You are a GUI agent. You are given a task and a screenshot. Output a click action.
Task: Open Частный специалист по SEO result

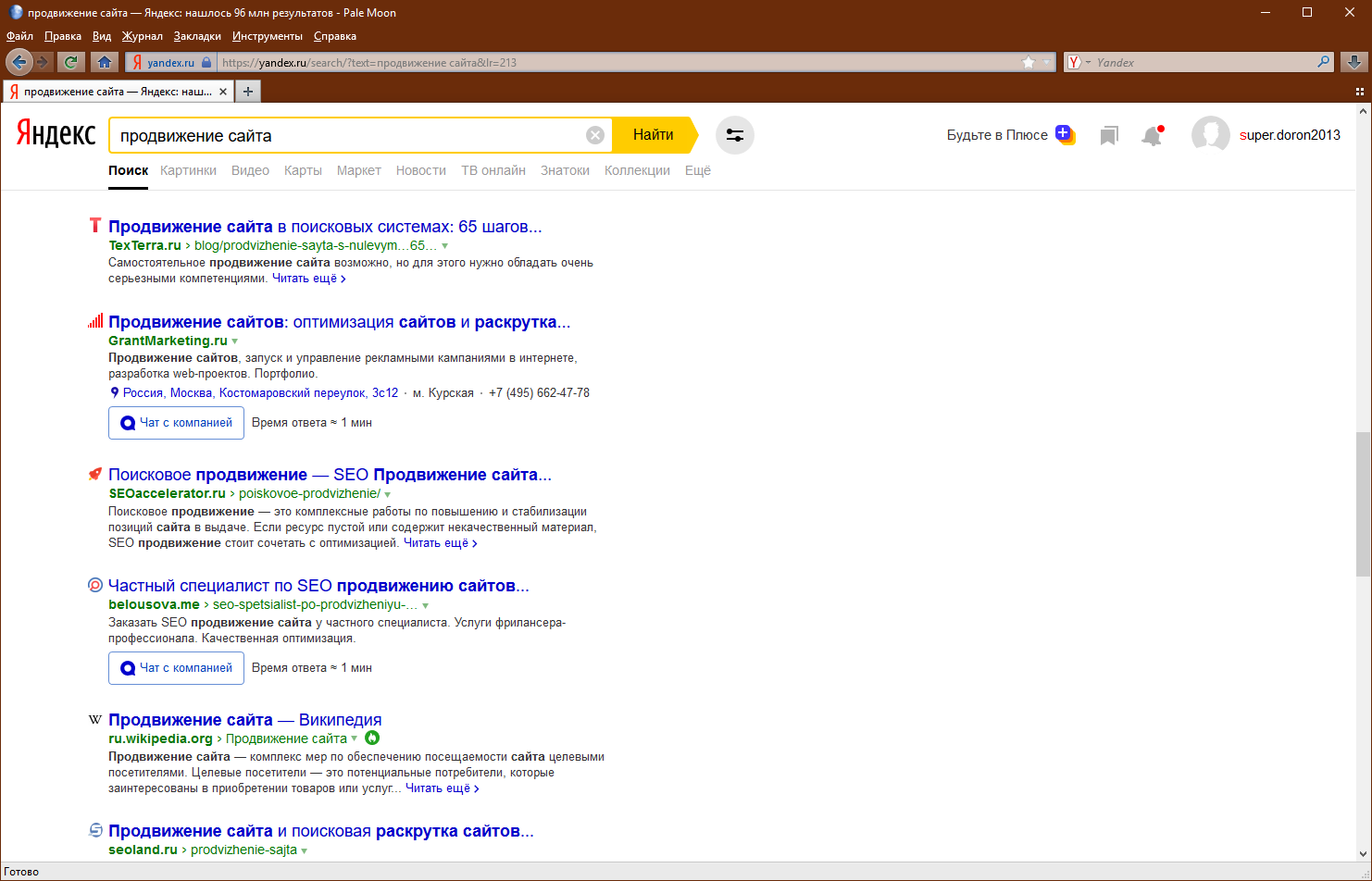click(318, 586)
